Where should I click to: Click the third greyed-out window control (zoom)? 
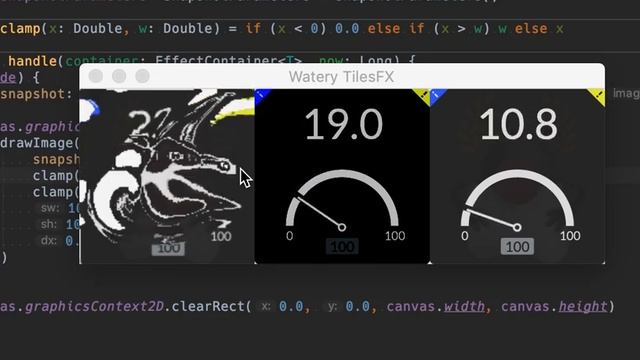(142, 76)
